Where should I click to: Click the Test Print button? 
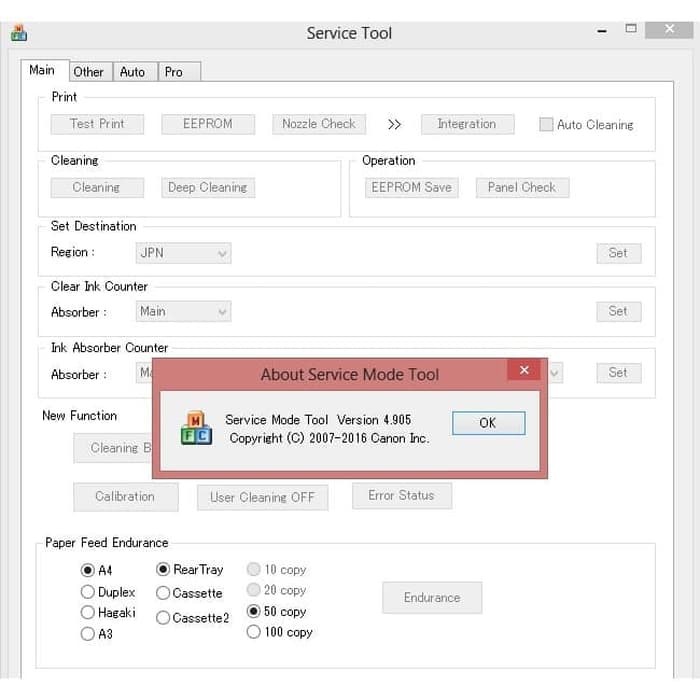pos(97,124)
